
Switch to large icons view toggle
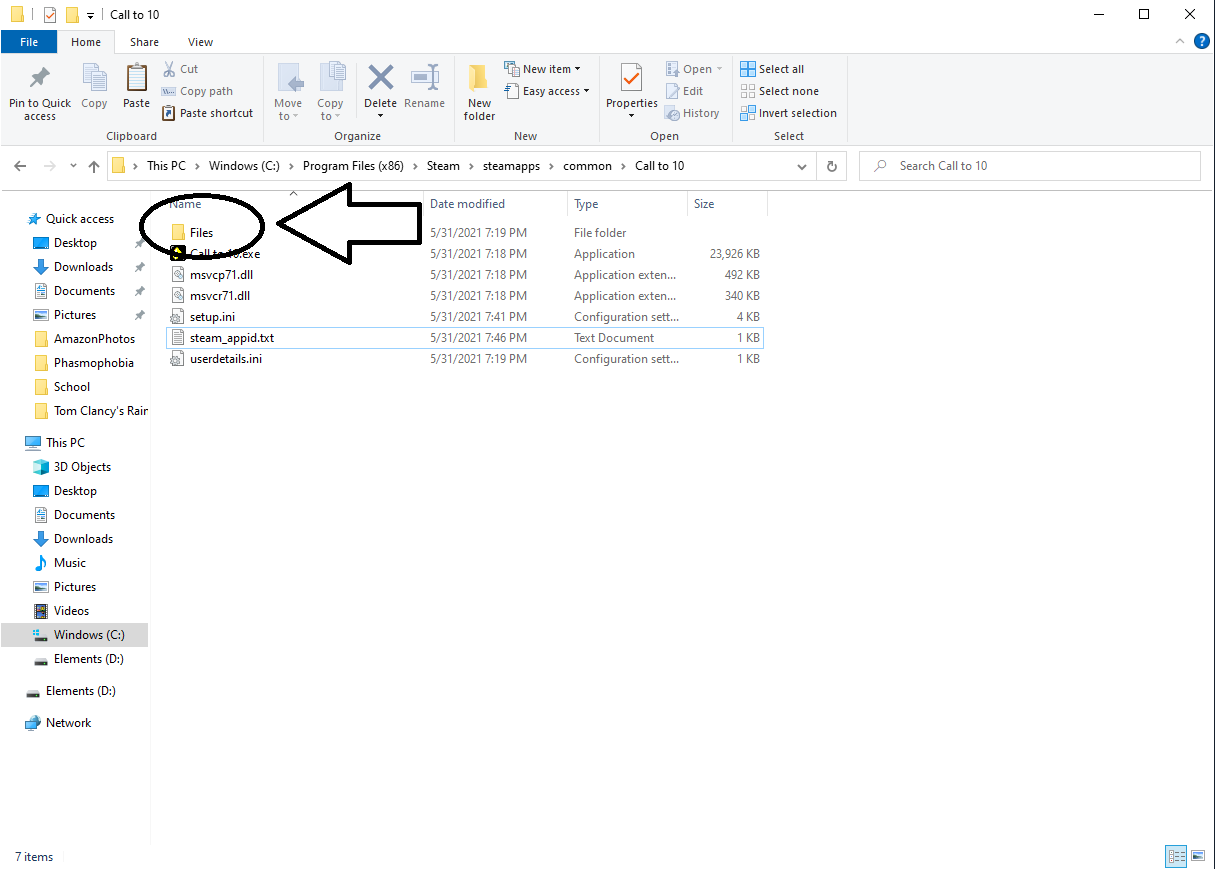click(x=1199, y=857)
